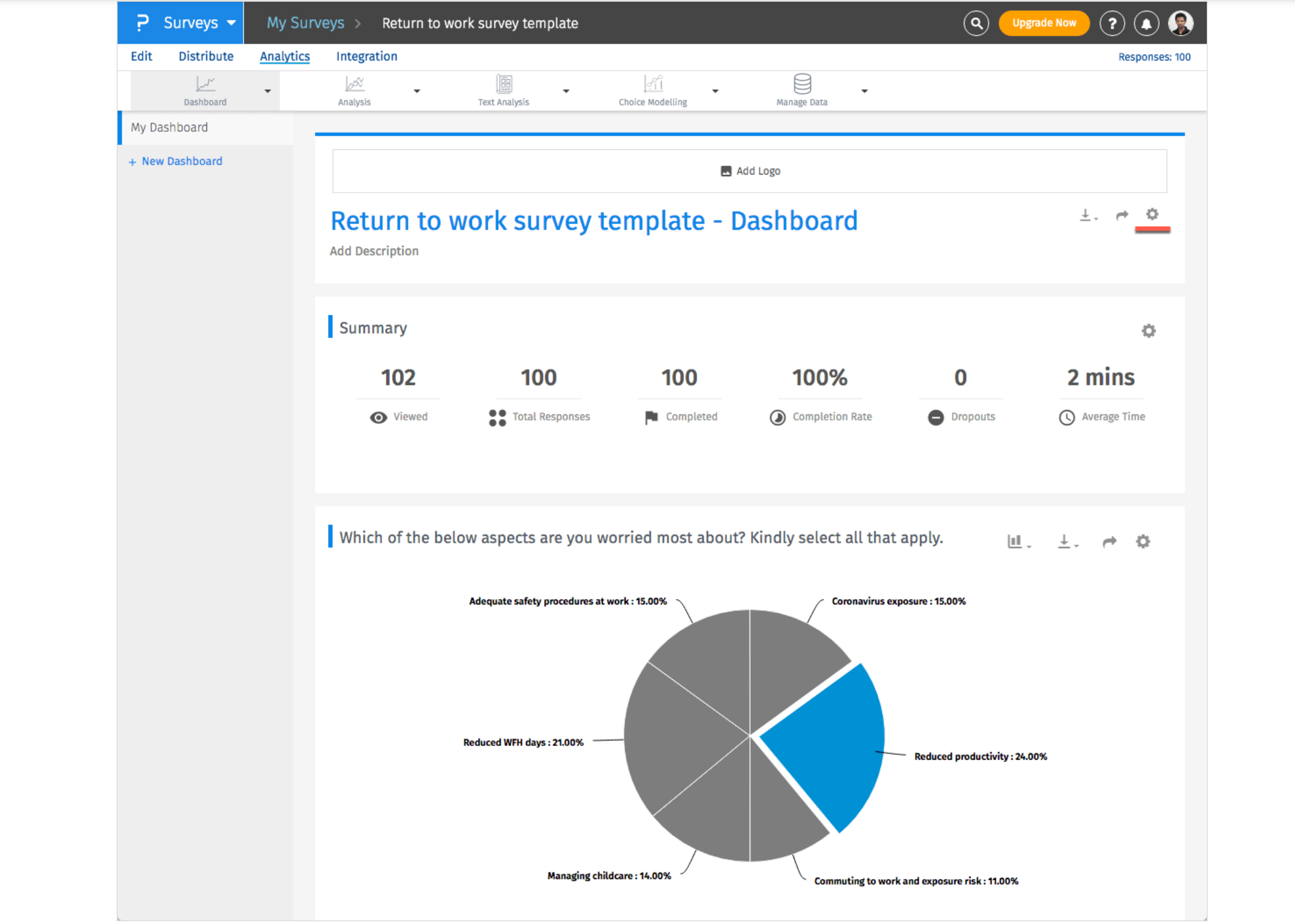Image resolution: width=1295 pixels, height=924 pixels.
Task: Open the dashboard settings gear
Action: coord(1152,215)
